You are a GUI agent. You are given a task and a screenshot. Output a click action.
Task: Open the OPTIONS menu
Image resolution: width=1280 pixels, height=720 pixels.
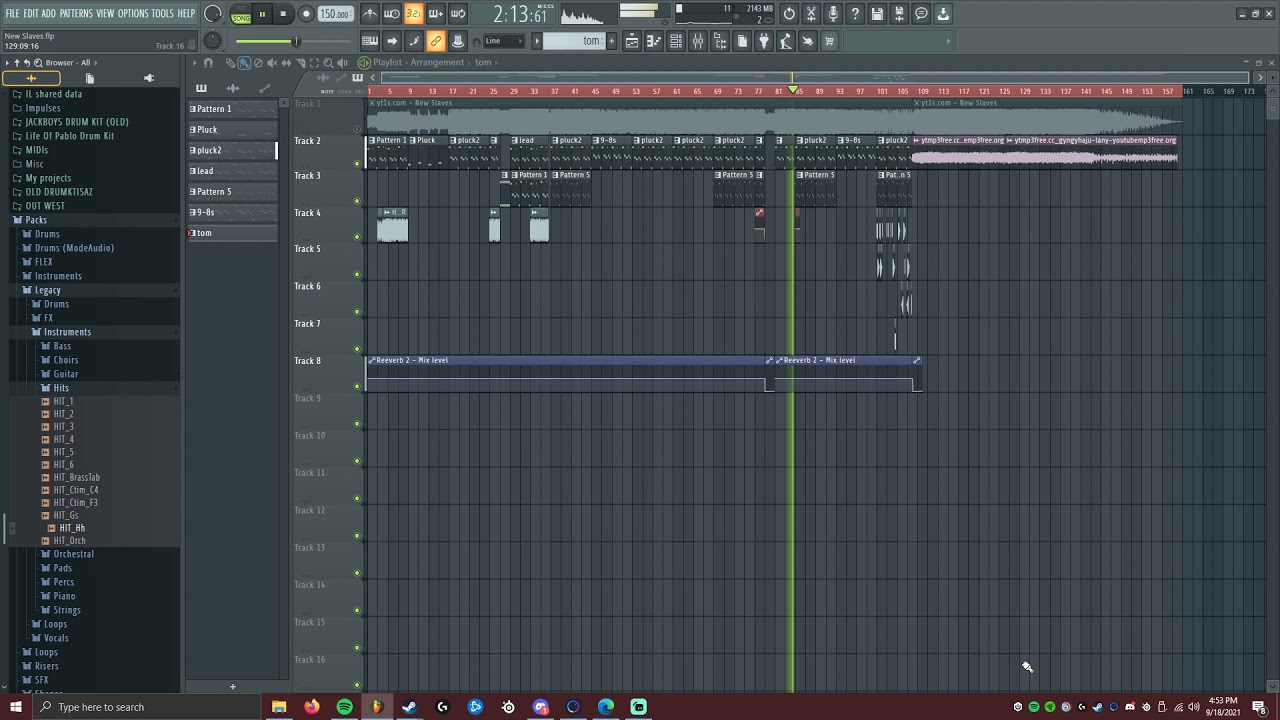click(133, 13)
